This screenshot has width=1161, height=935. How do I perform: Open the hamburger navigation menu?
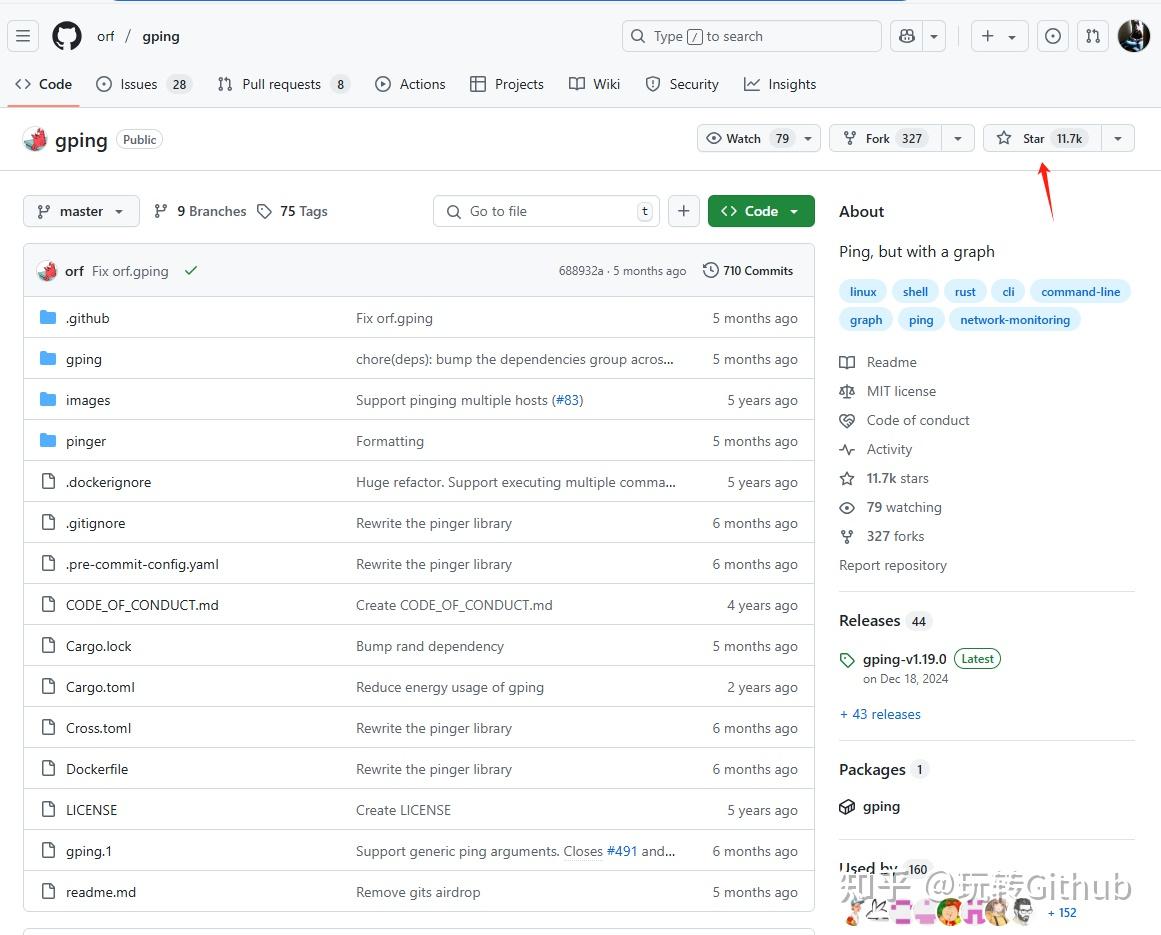click(x=23, y=36)
